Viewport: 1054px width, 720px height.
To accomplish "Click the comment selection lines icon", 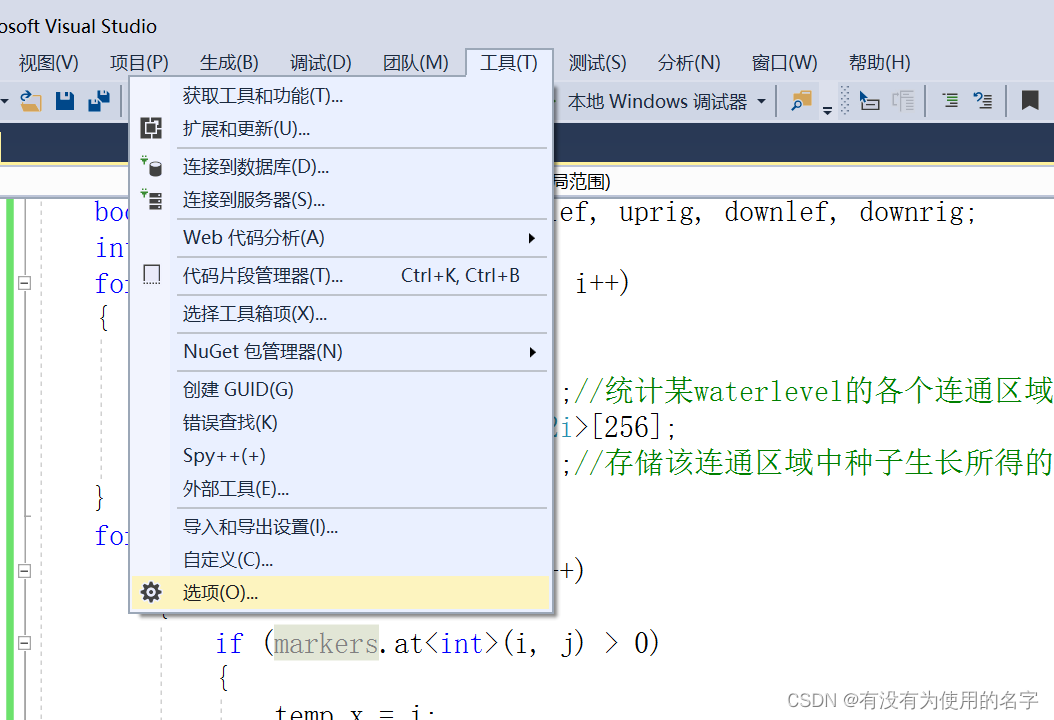I will click(950, 101).
